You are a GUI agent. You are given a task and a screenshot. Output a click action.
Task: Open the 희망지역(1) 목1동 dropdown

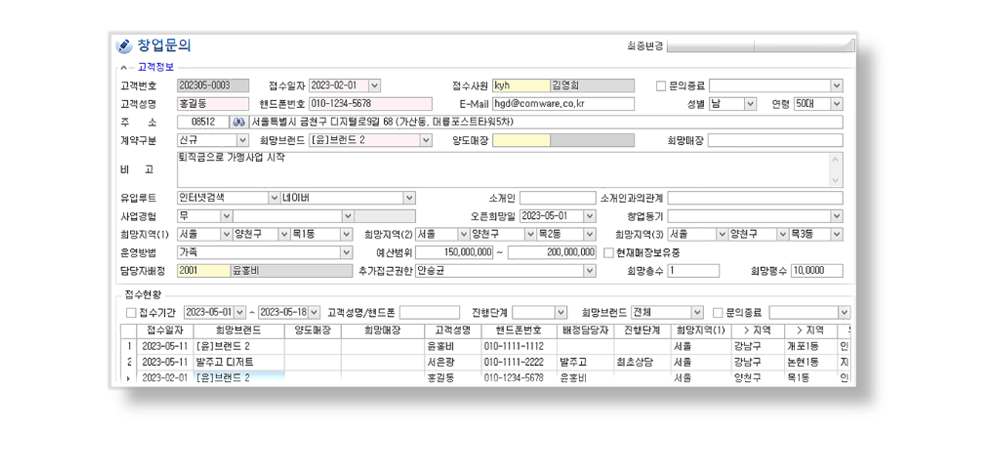[346, 234]
